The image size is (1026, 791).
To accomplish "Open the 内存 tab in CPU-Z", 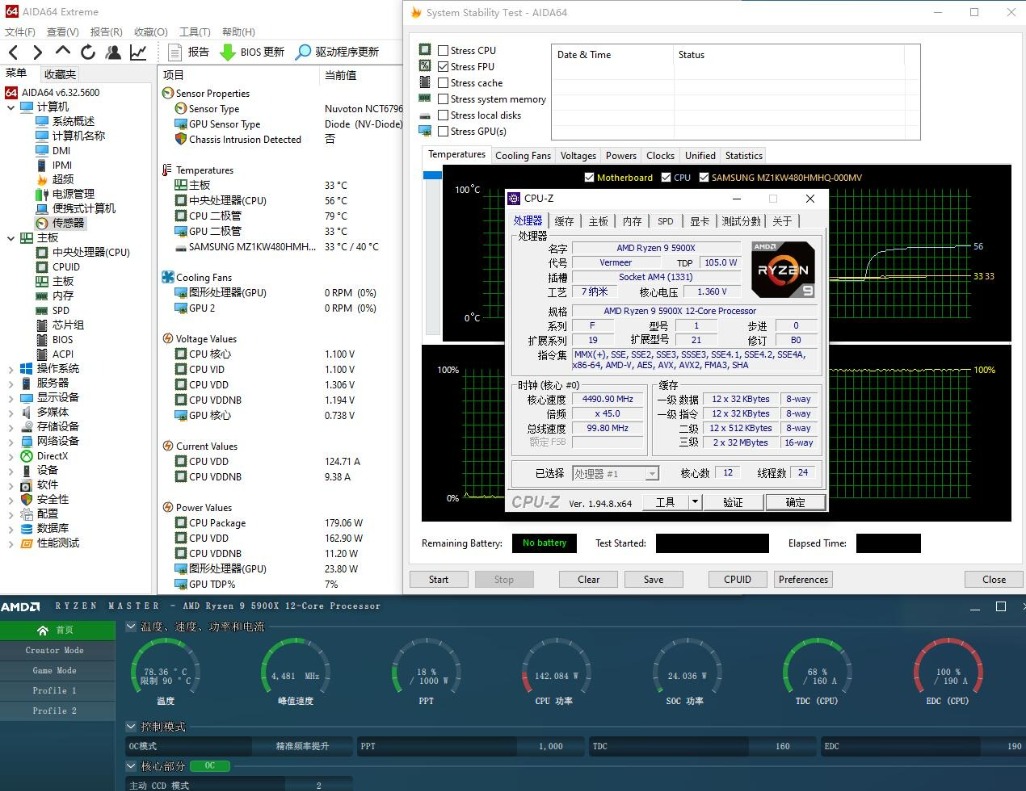I will click(x=632, y=221).
